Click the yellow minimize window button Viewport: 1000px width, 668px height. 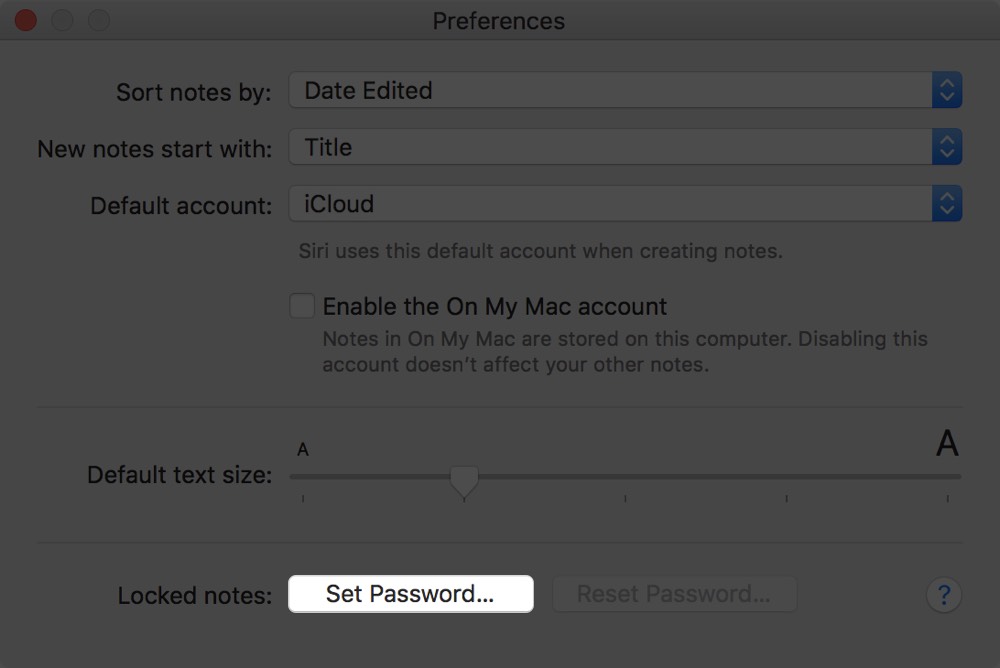point(62,18)
